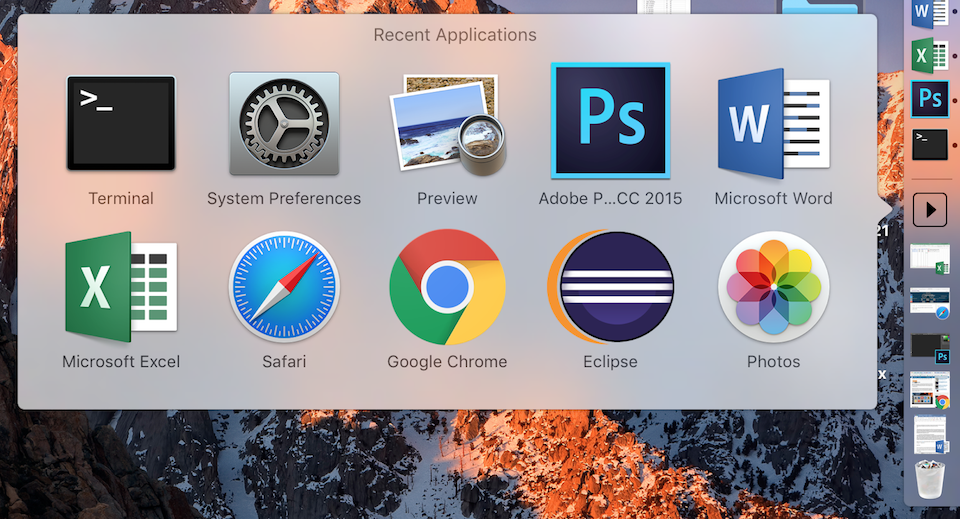Click the "Microsoft Excel" label text

(121, 362)
